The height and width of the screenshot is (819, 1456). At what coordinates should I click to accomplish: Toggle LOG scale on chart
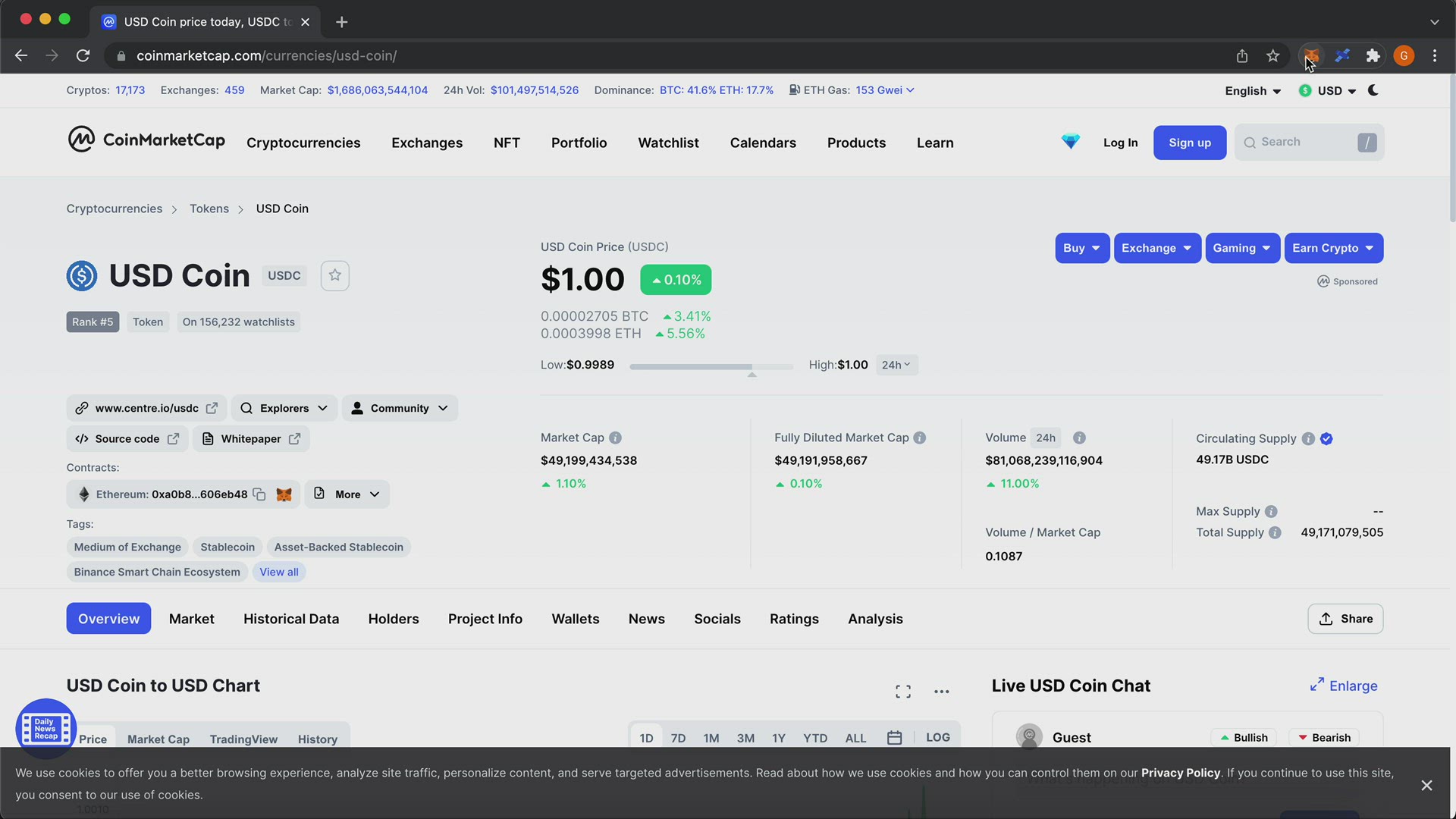coord(938,737)
